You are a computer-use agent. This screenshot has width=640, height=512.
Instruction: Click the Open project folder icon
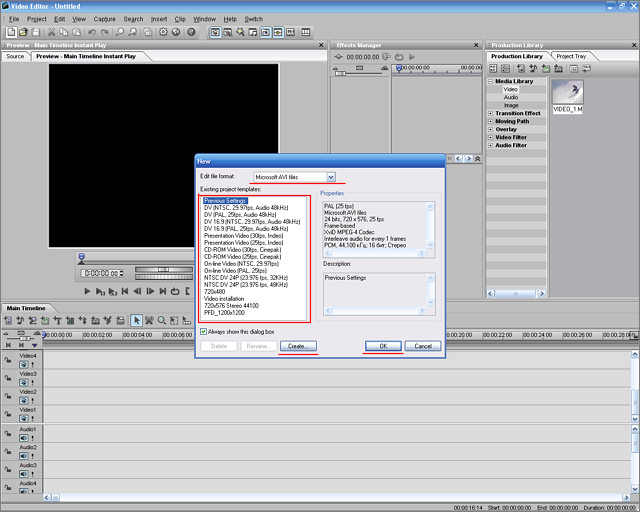point(23,32)
